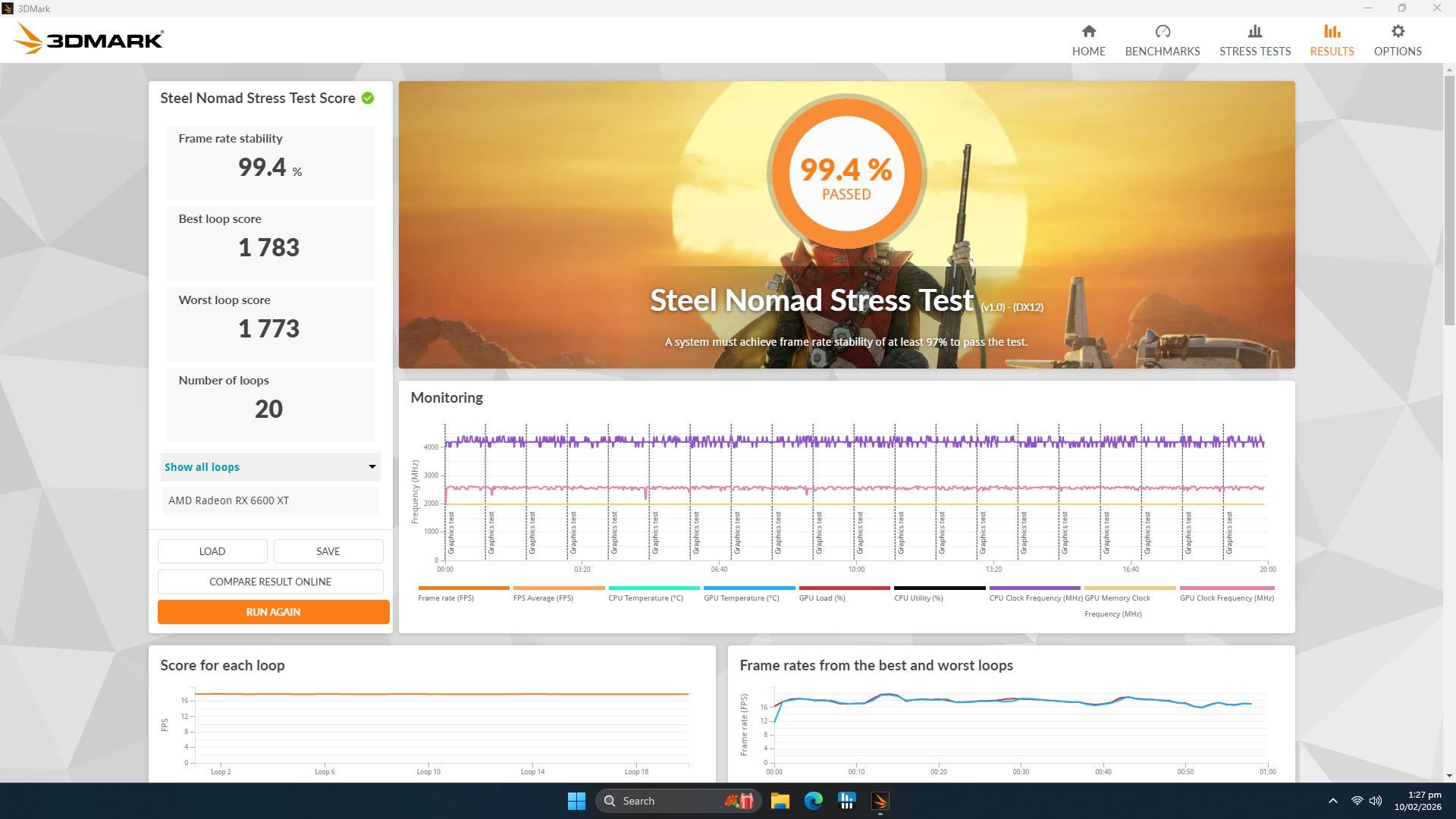Image resolution: width=1456 pixels, height=819 pixels.
Task: Open Options gear icon
Action: coord(1398,32)
